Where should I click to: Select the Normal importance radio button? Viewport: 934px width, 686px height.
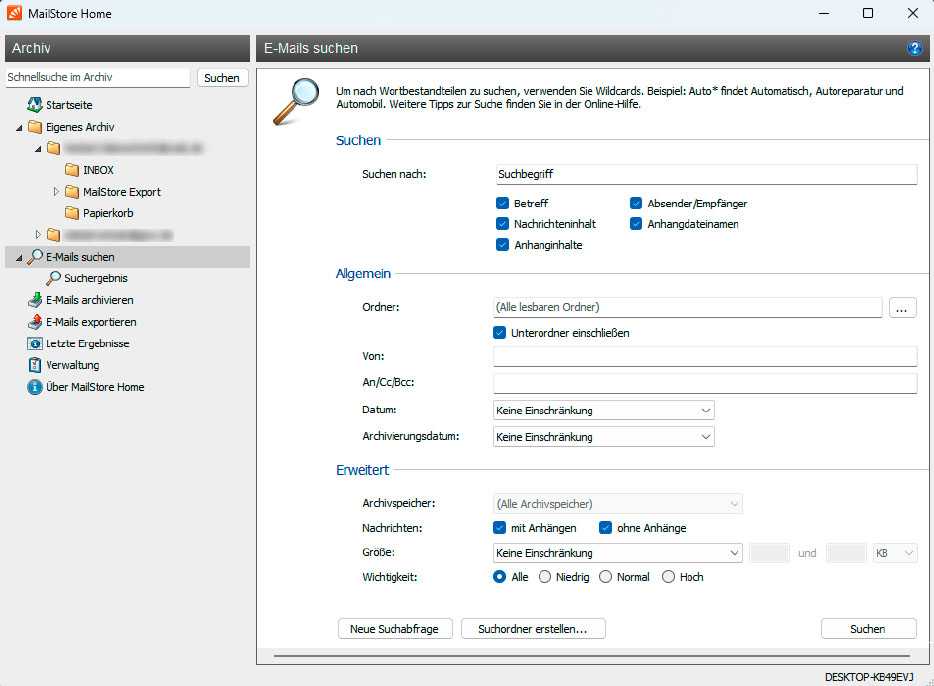605,577
